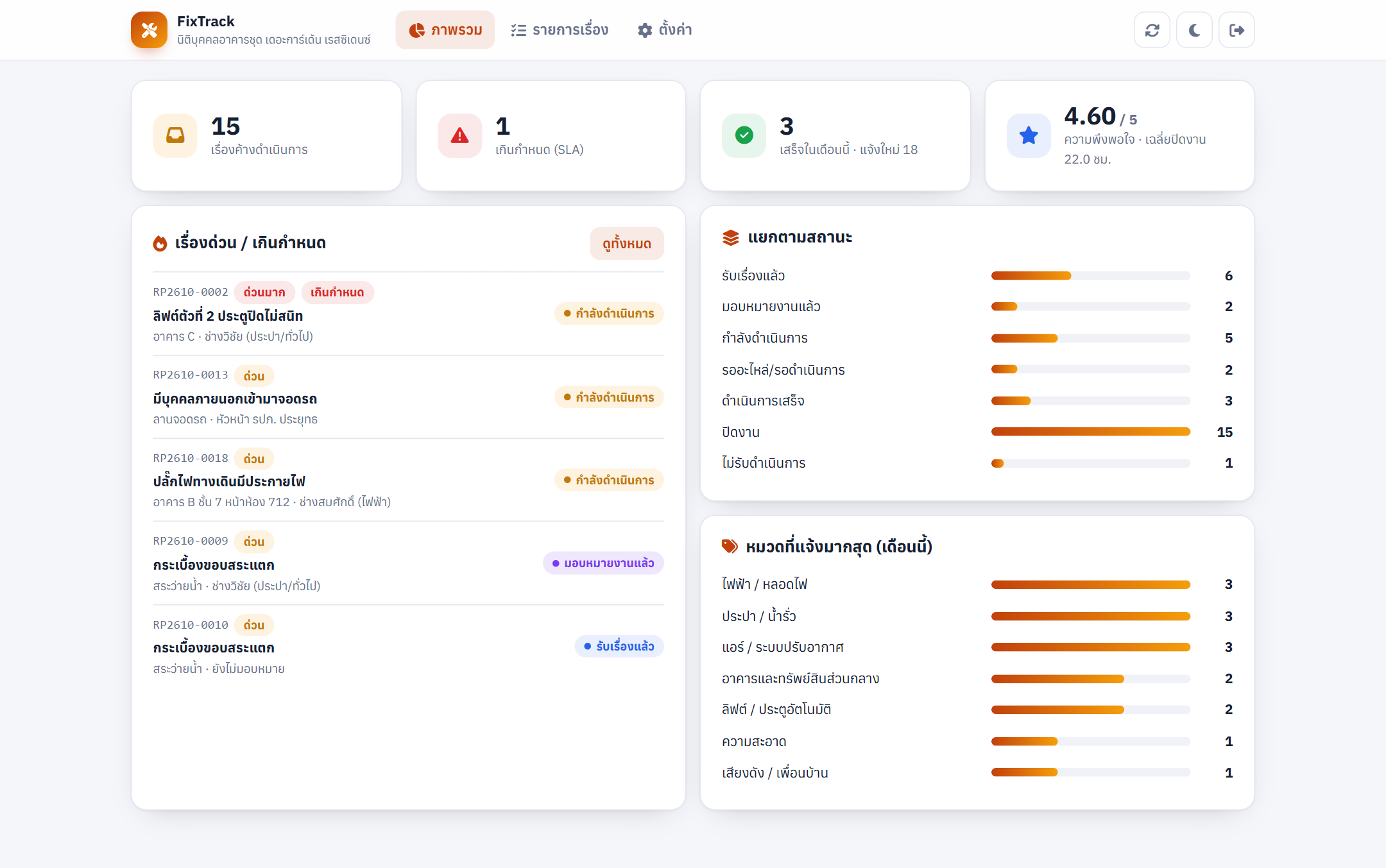The image size is (1386, 868).
Task: Click the tags icon beside หมวดที่แจ้งมากสุด
Action: (x=730, y=547)
